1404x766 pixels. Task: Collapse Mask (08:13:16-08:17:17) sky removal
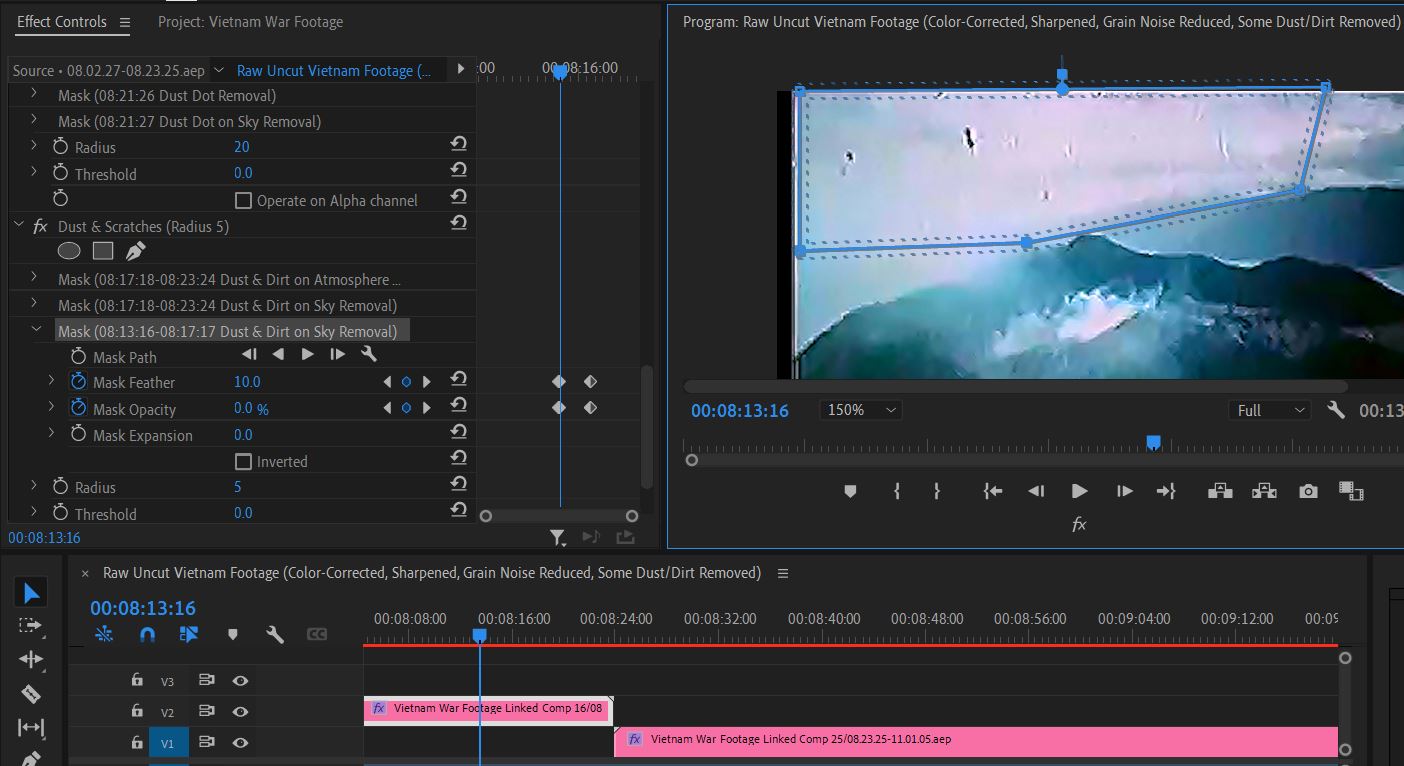36,329
